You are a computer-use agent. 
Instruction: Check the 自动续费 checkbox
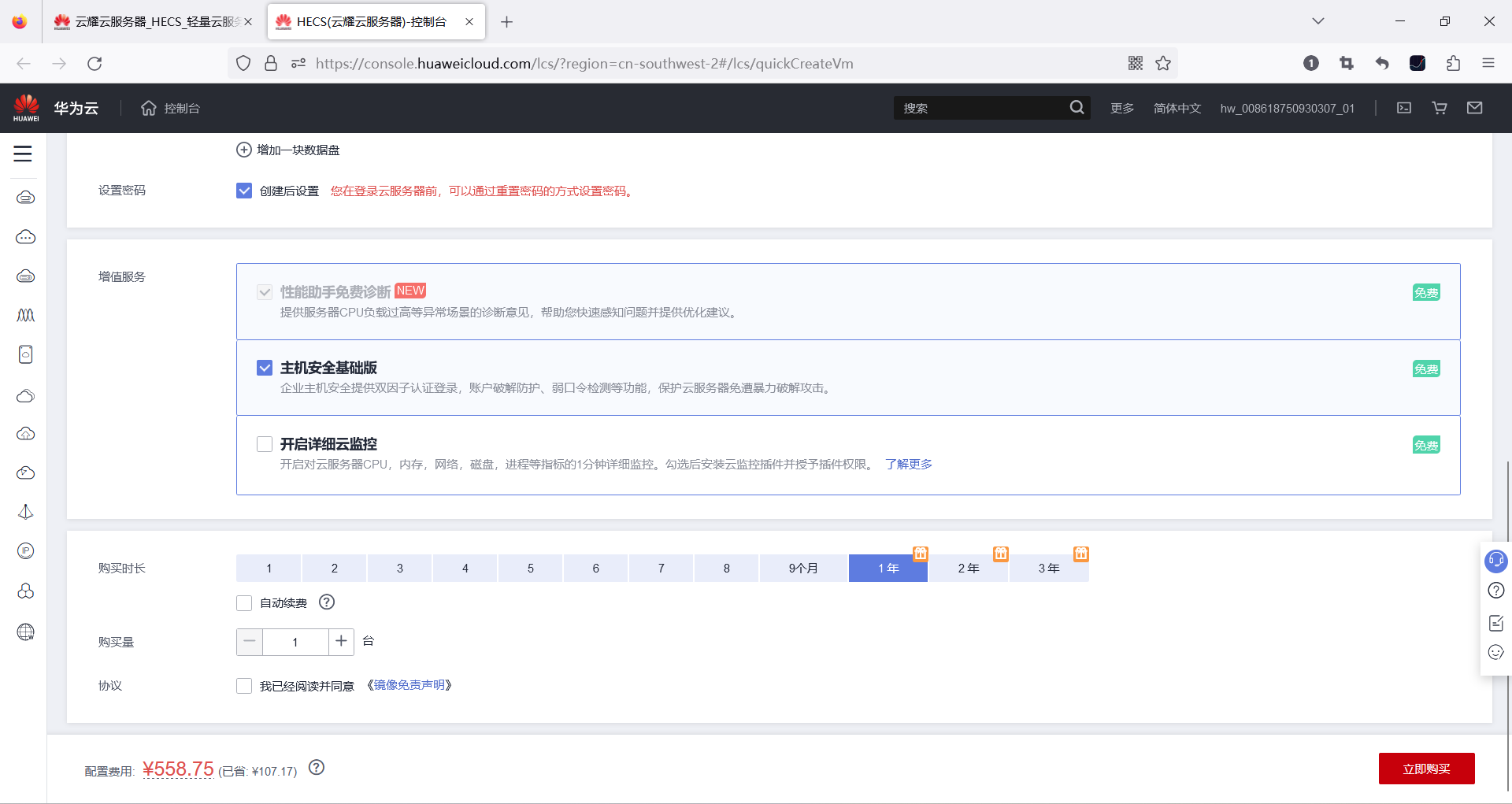pos(244,602)
